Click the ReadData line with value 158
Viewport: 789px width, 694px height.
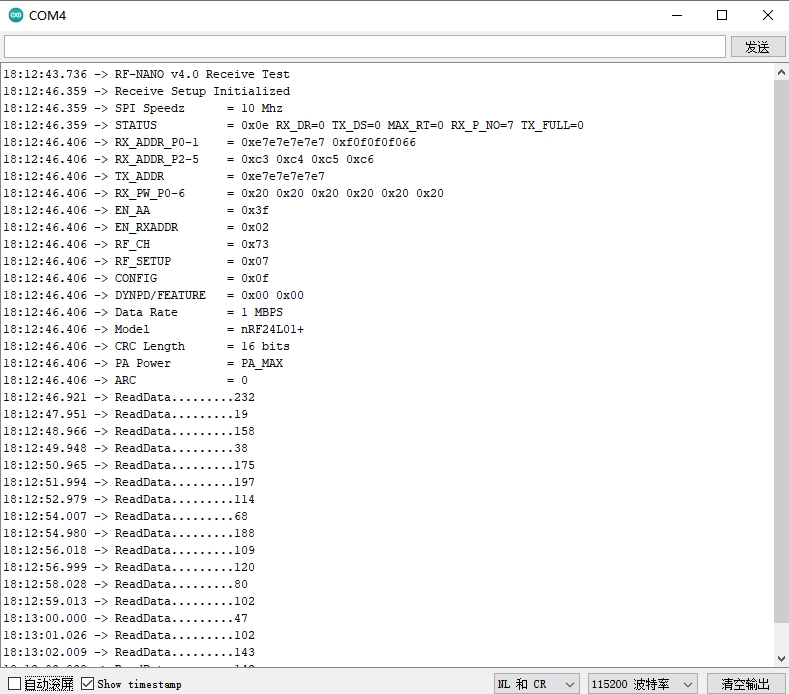(129, 432)
